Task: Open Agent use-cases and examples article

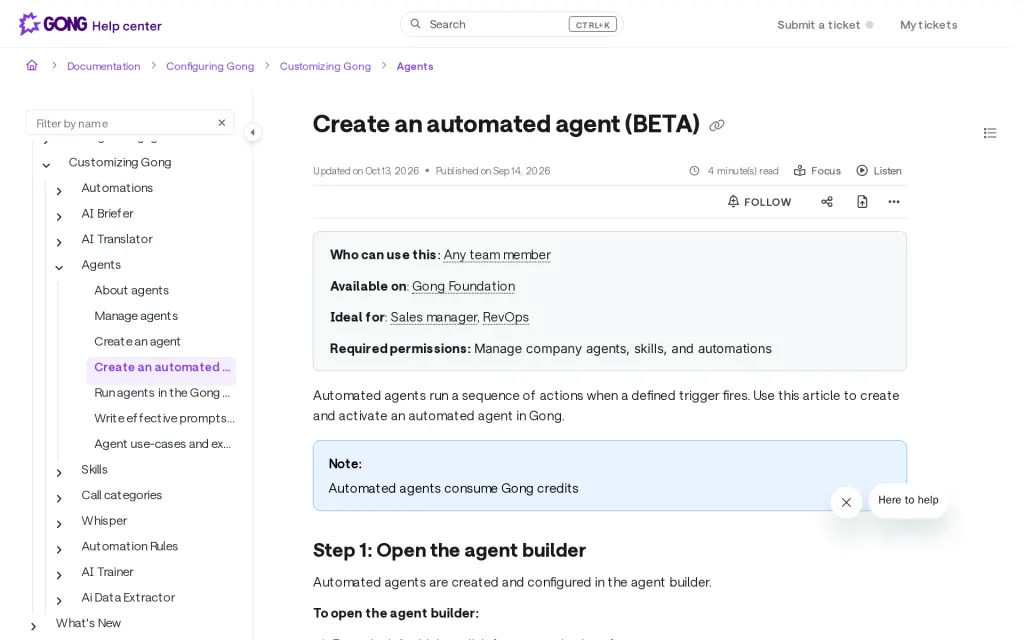Action: click(163, 443)
